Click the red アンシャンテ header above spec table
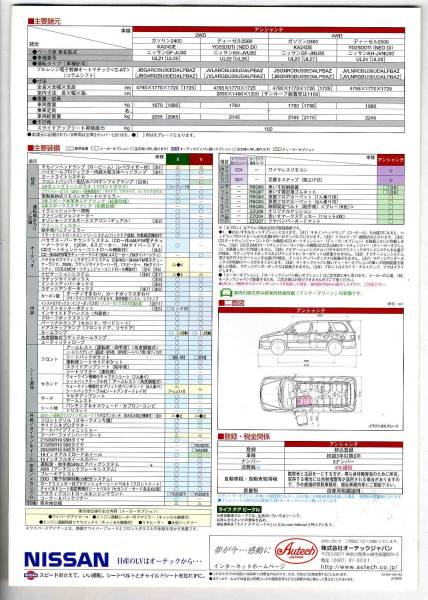The height and width of the screenshot is (600, 428). pos(269,29)
